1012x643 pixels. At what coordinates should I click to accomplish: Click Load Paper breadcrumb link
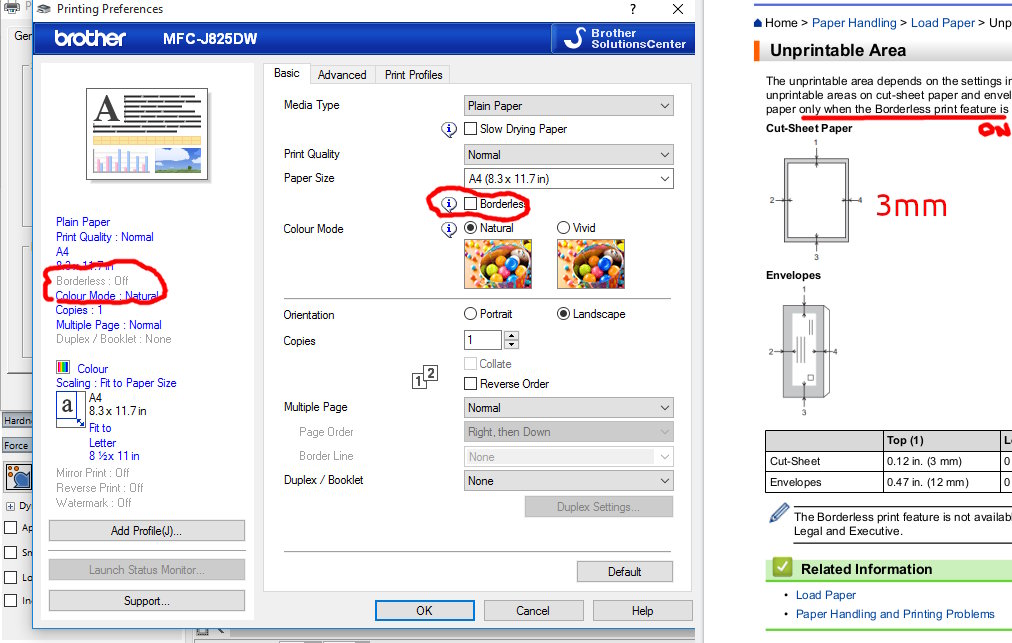coord(943,23)
